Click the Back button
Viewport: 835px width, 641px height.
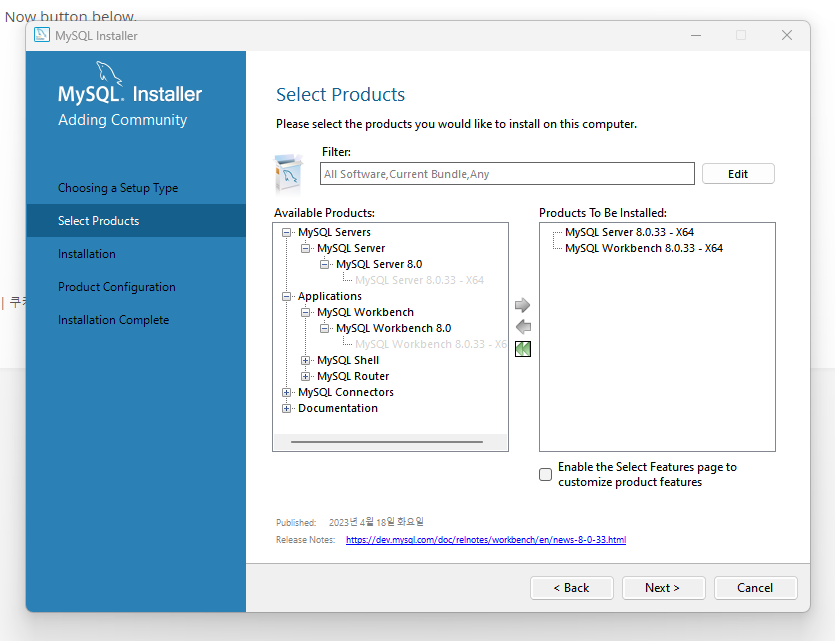[x=571, y=588]
